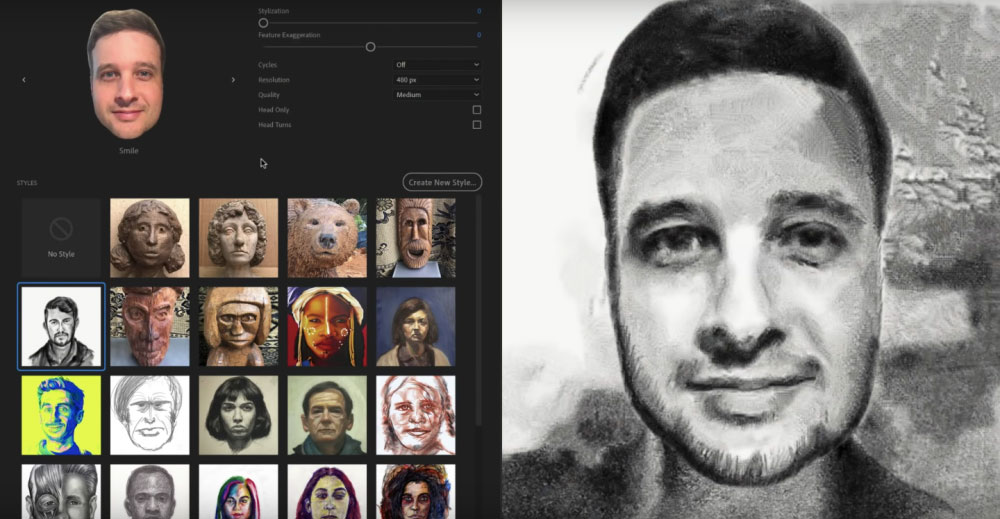The height and width of the screenshot is (519, 1000).
Task: Select the pencil sketch bearded man style
Action: click(x=61, y=326)
